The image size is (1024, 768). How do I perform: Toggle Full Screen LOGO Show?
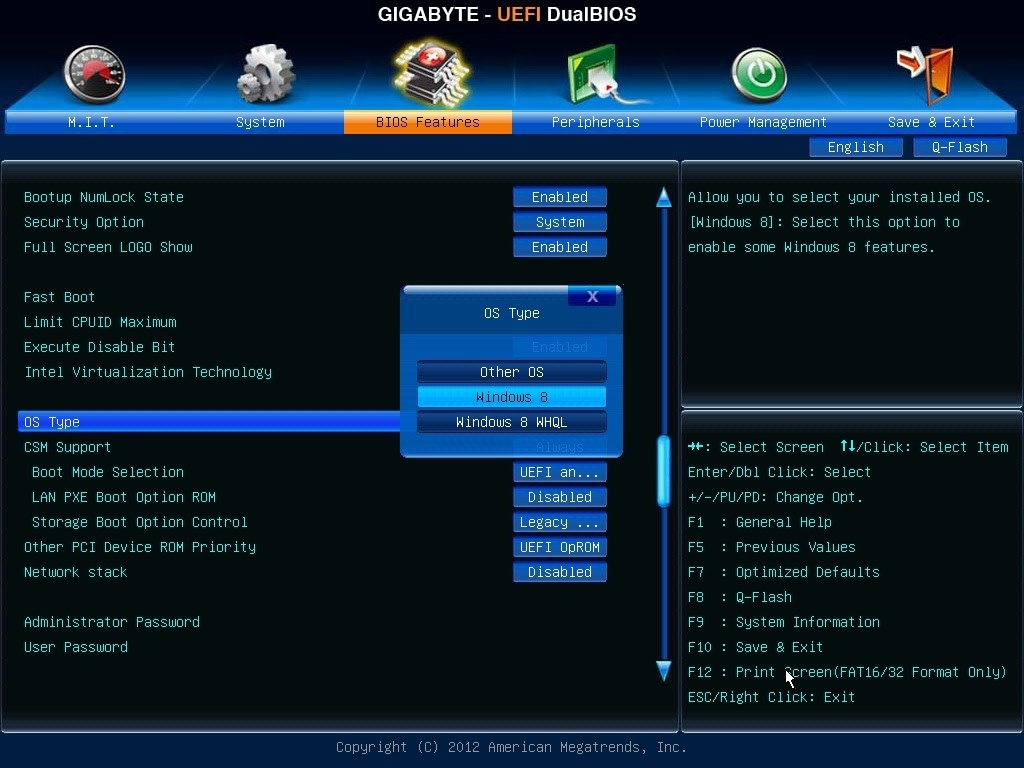(559, 246)
